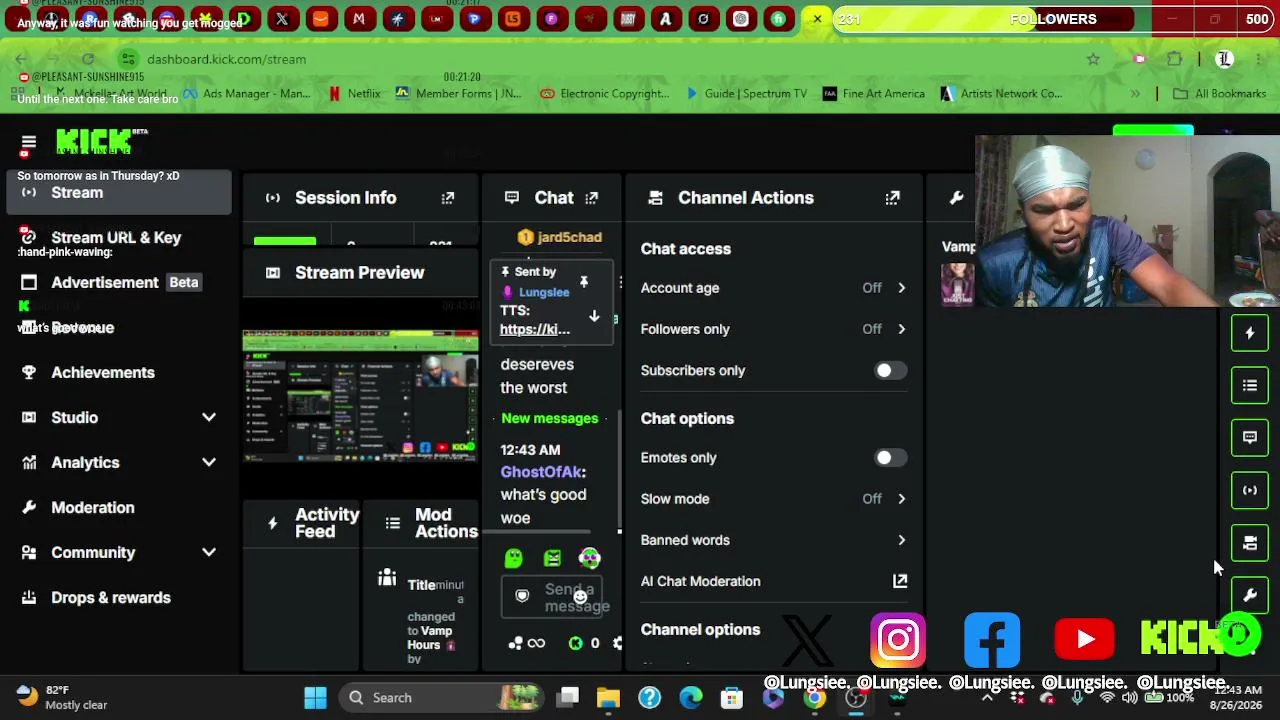Pop out the Channel Actions panel
Image resolution: width=1280 pixels, height=720 pixels.
[892, 198]
